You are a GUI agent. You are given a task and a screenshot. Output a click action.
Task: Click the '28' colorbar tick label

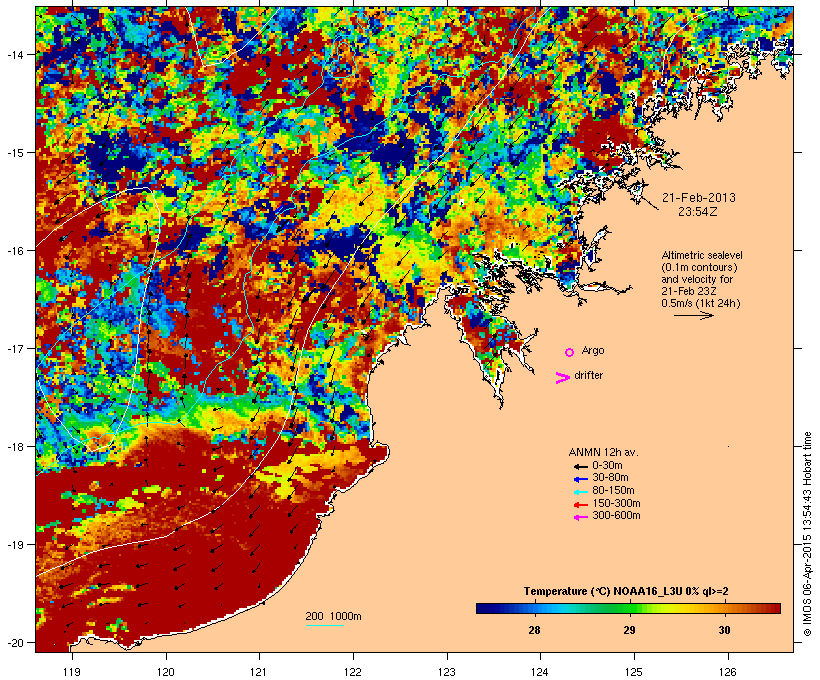534,630
